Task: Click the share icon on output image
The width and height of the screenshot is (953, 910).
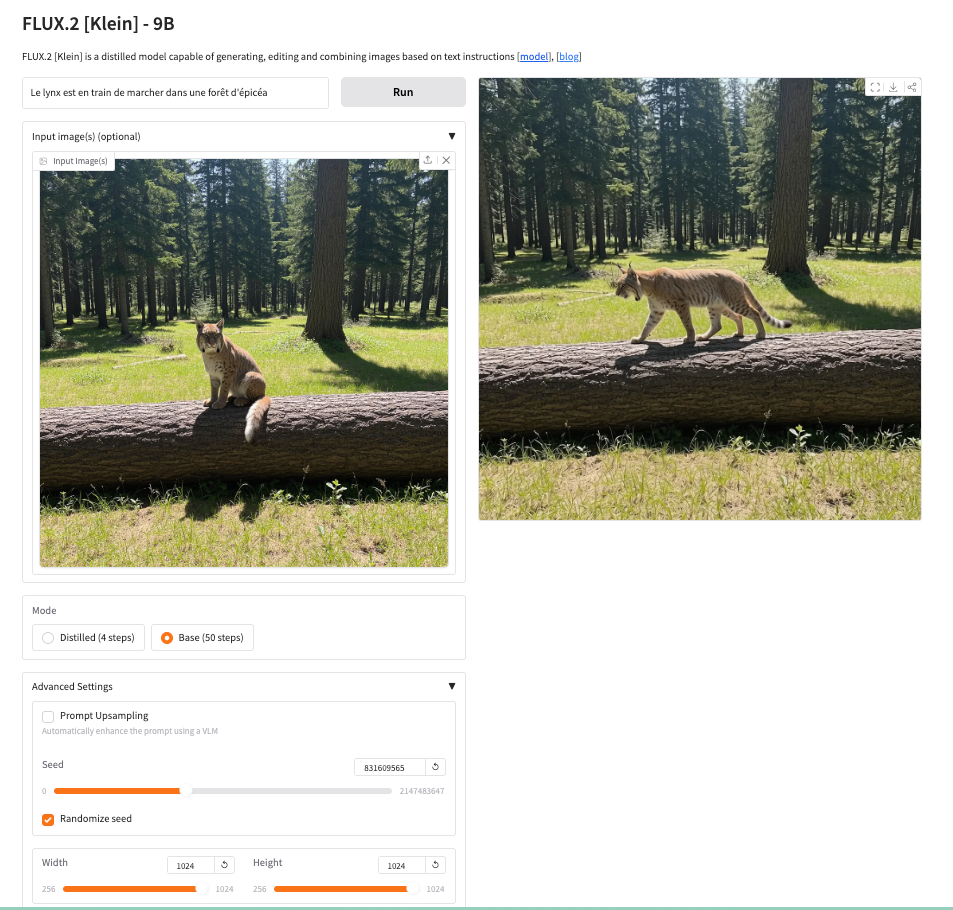Action: point(911,88)
